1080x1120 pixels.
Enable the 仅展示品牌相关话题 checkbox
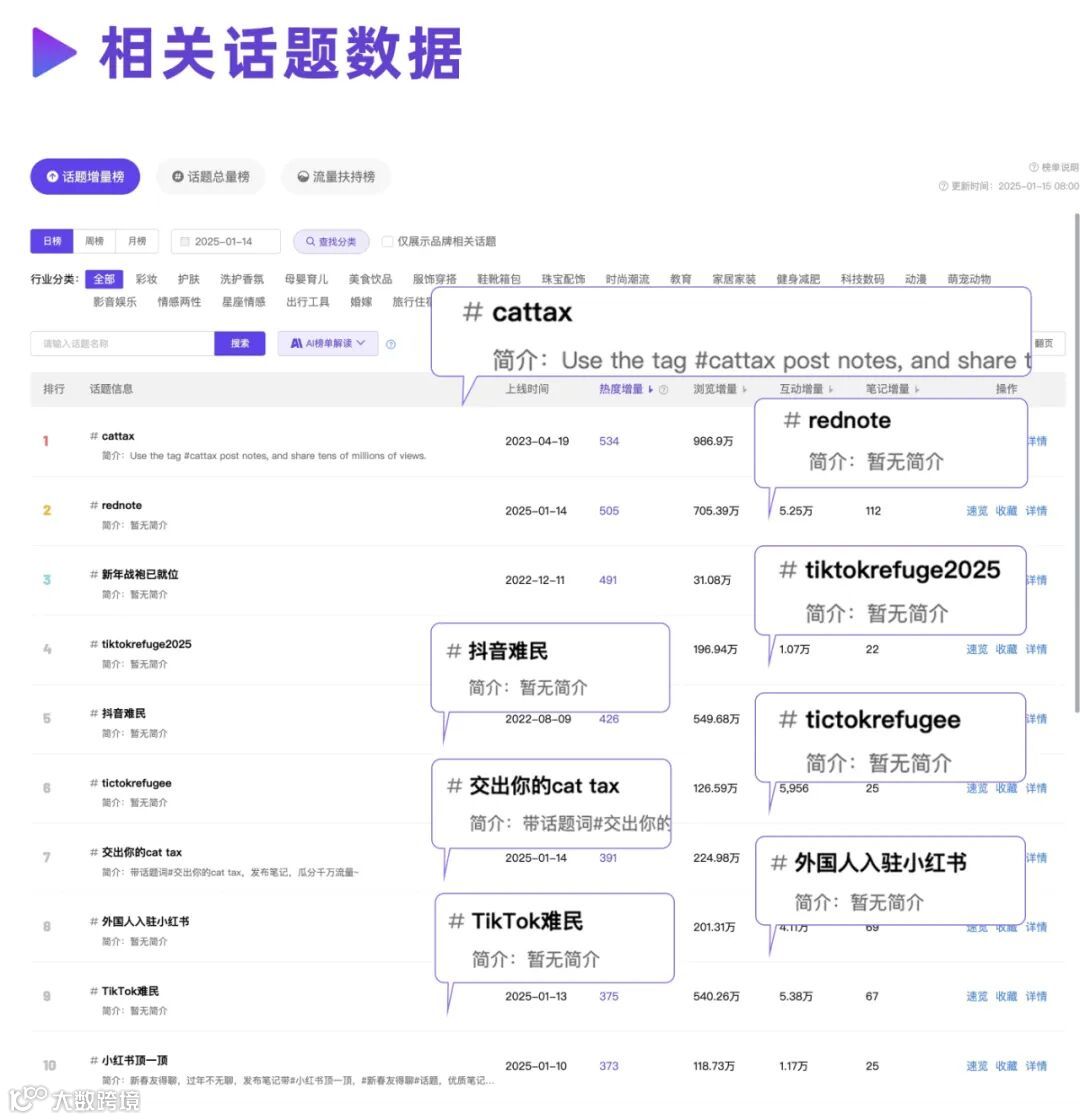pyautogui.click(x=387, y=241)
